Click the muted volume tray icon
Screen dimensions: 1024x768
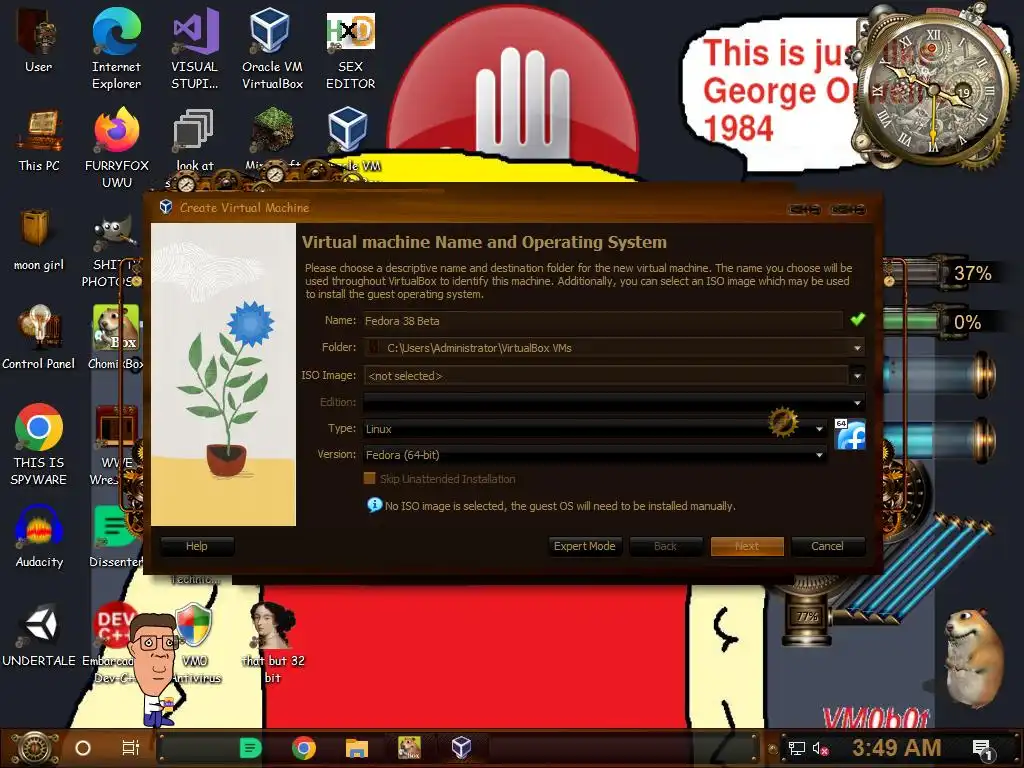point(821,748)
